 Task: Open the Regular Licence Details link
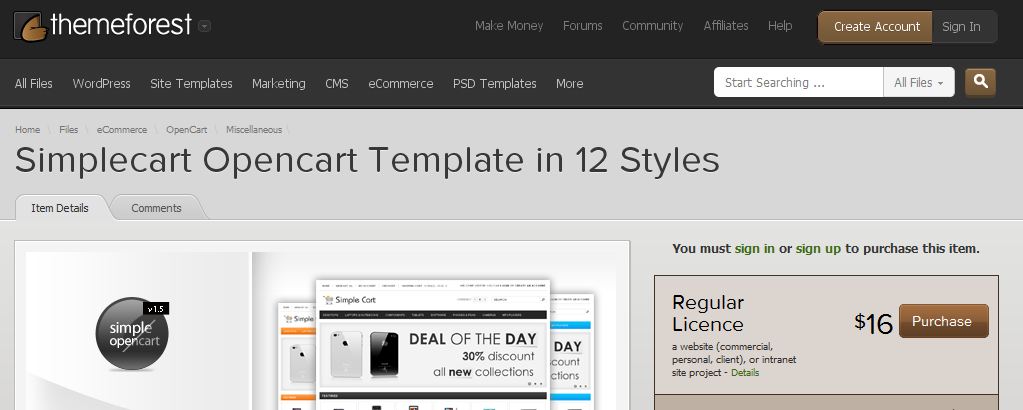point(745,373)
